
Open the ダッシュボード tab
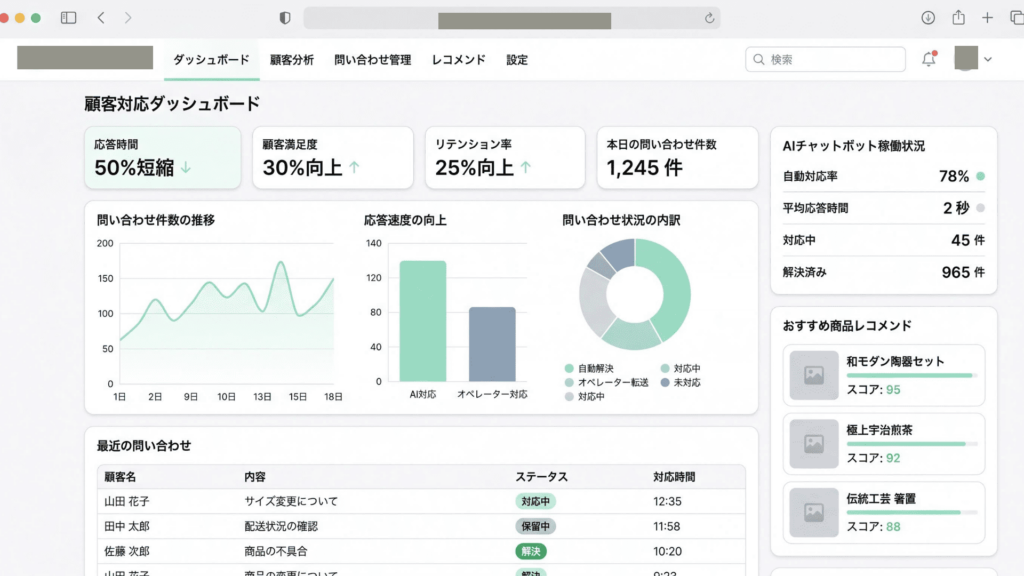[x=212, y=59]
